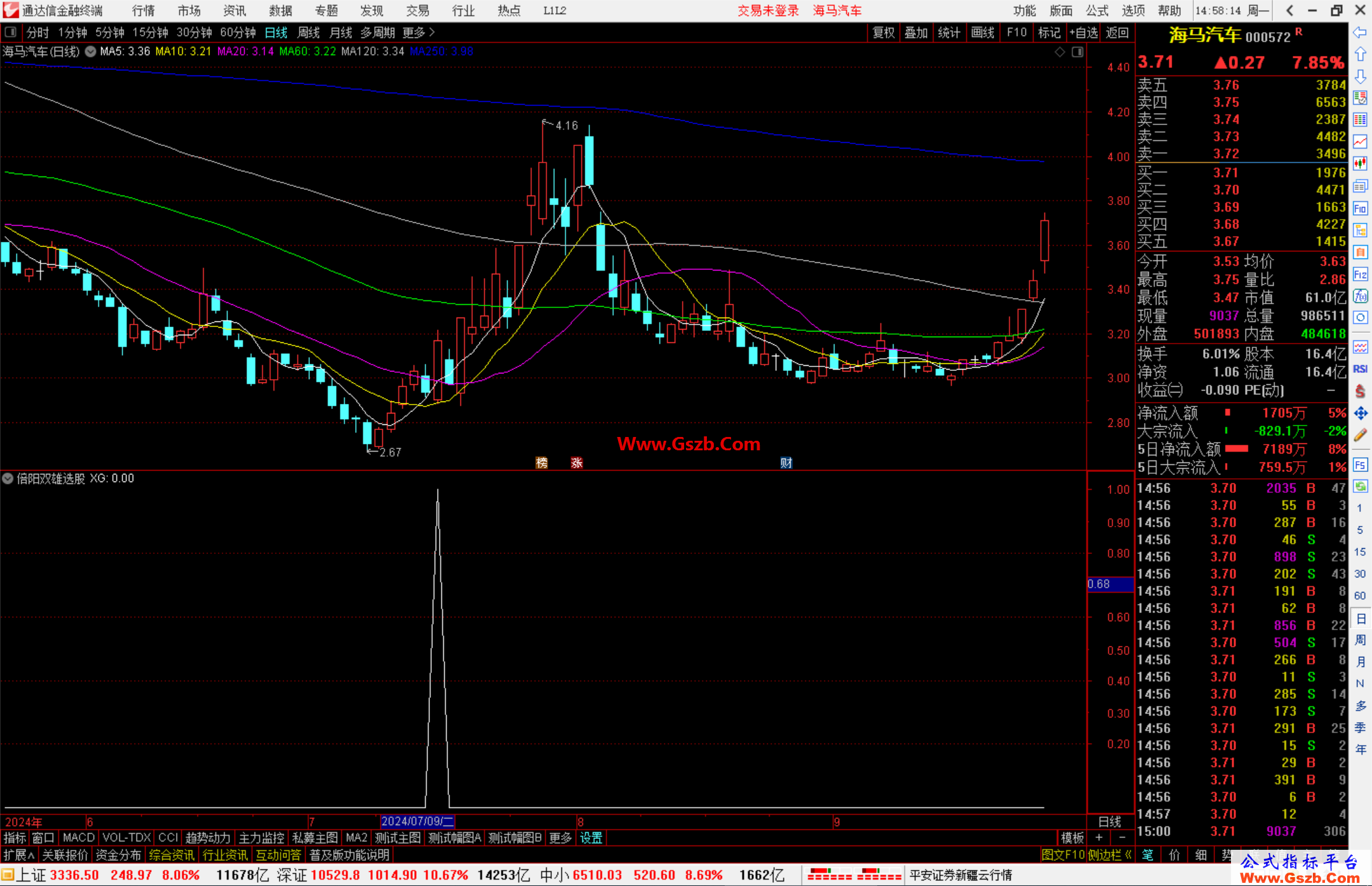Screen dimensions: 1372x886
Task: Switch to the VOL-TDX indicator tab
Action: point(126,838)
